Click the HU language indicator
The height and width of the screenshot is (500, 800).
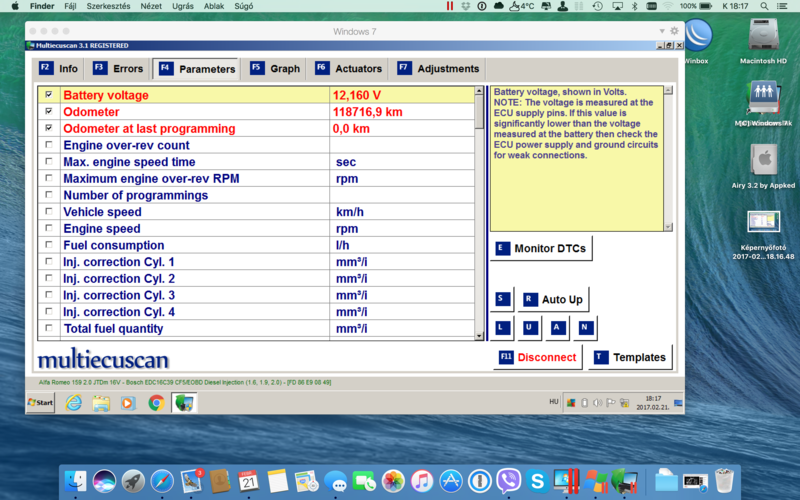[x=554, y=402]
